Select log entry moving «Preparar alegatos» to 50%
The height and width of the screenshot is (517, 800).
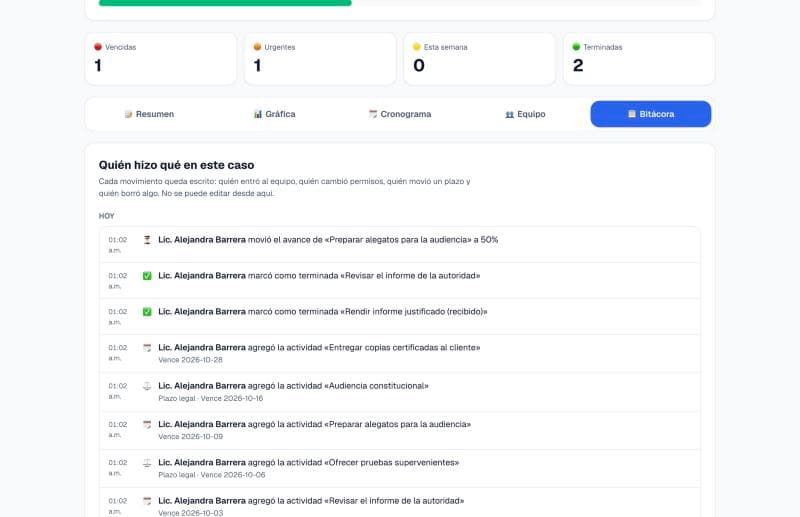tap(400, 245)
